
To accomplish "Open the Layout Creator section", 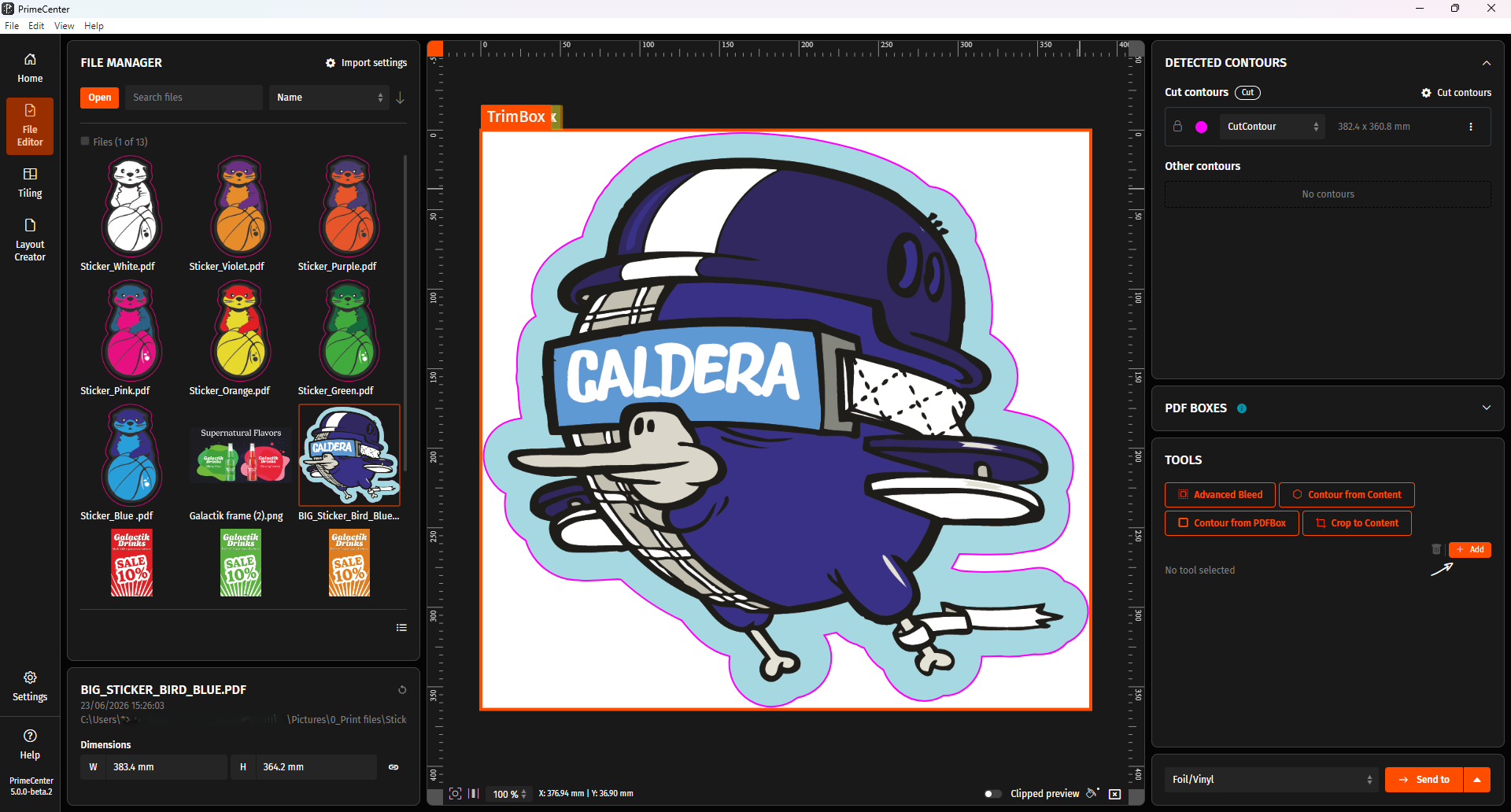I will [30, 240].
